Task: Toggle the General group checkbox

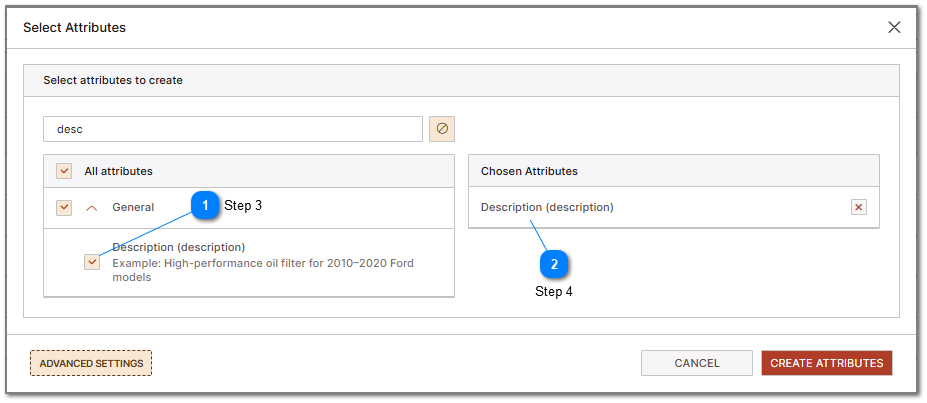Action: 64,207
